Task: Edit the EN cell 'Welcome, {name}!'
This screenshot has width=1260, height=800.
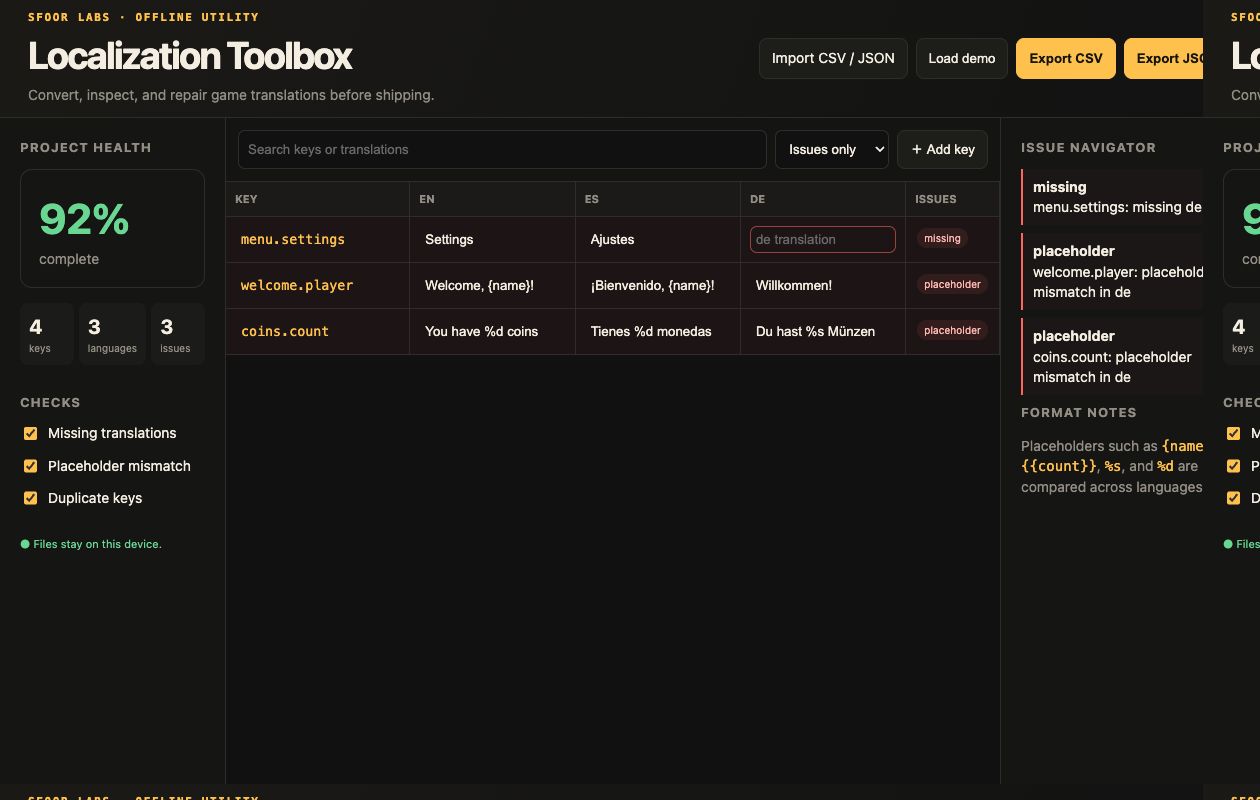Action: 492,285
